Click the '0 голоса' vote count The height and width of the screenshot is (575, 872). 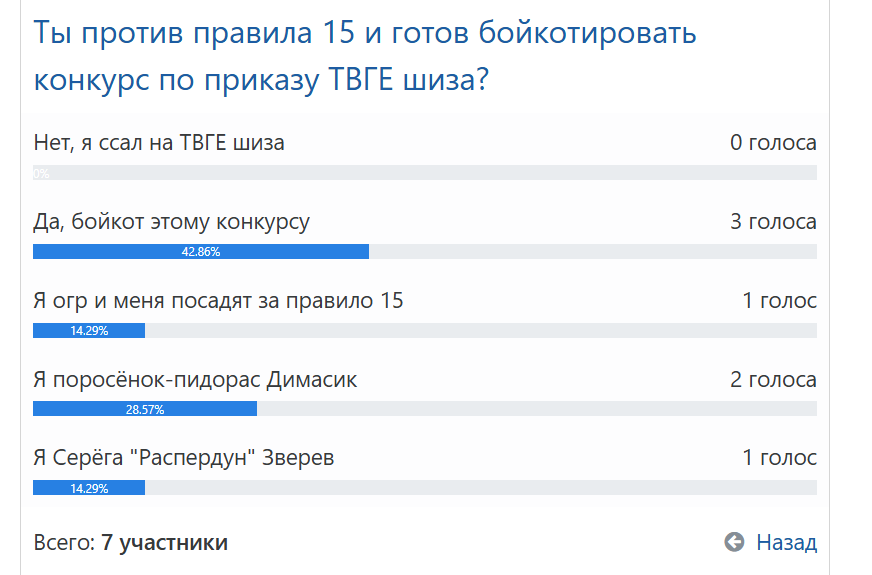[x=773, y=143]
